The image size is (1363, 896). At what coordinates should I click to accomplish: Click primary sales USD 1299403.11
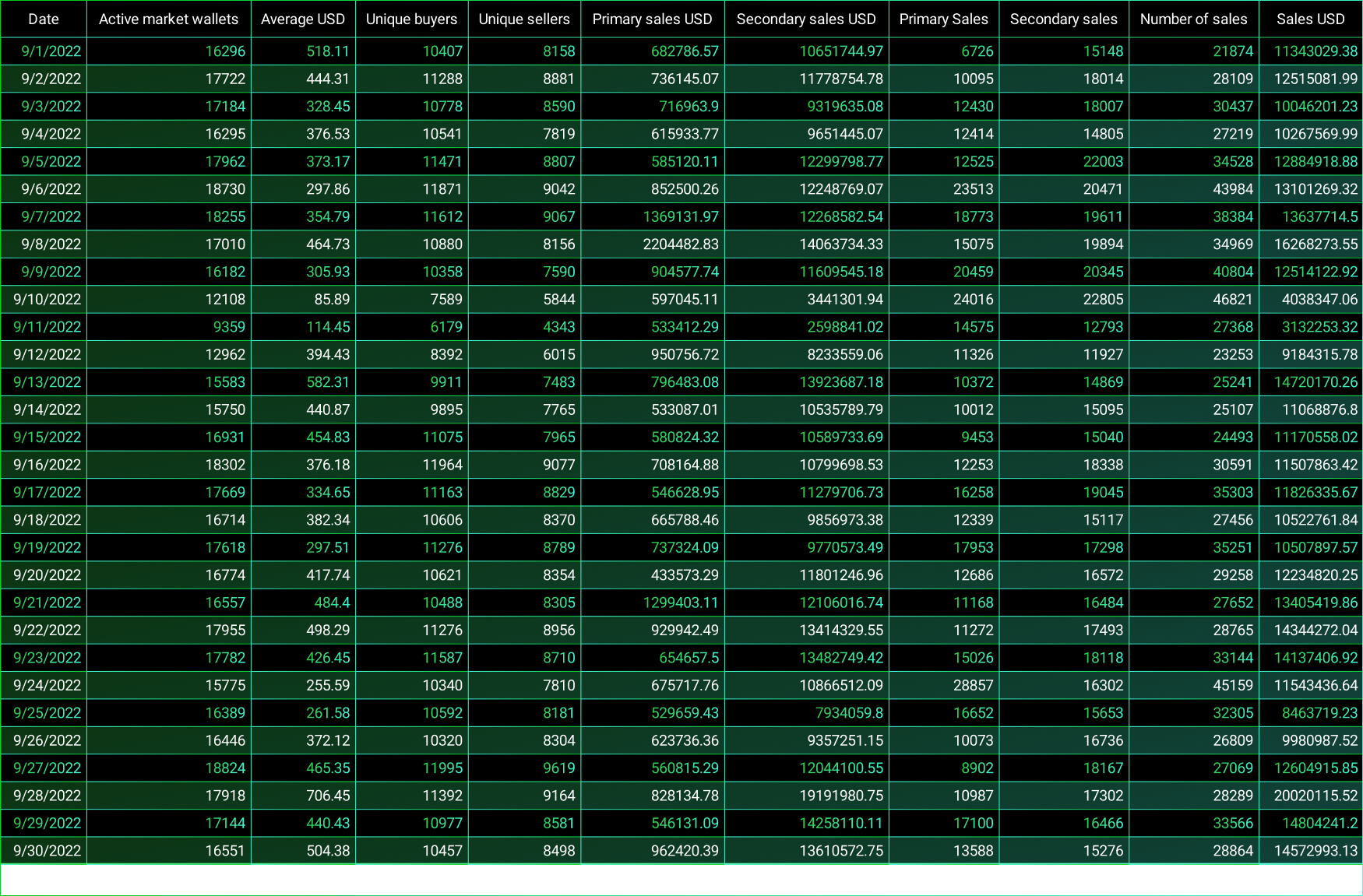(x=653, y=603)
